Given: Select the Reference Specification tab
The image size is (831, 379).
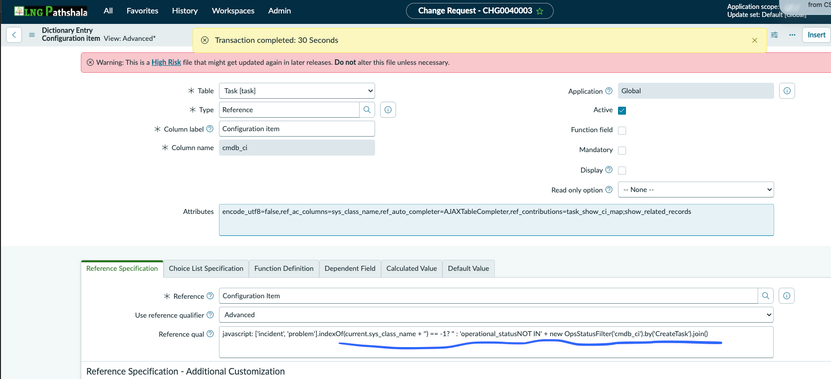Looking at the screenshot, I should pos(122,268).
